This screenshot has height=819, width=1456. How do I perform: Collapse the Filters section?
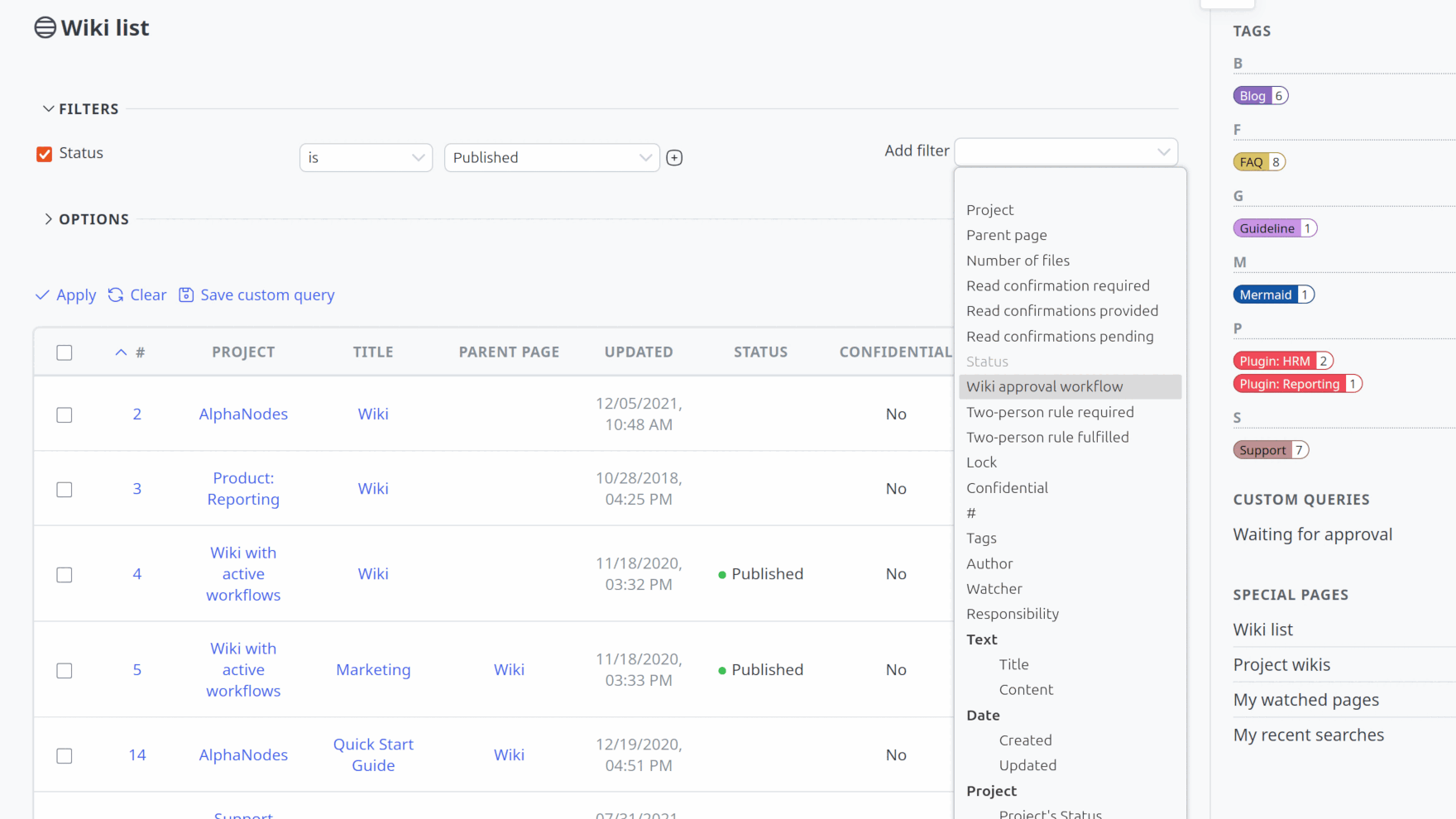point(80,109)
